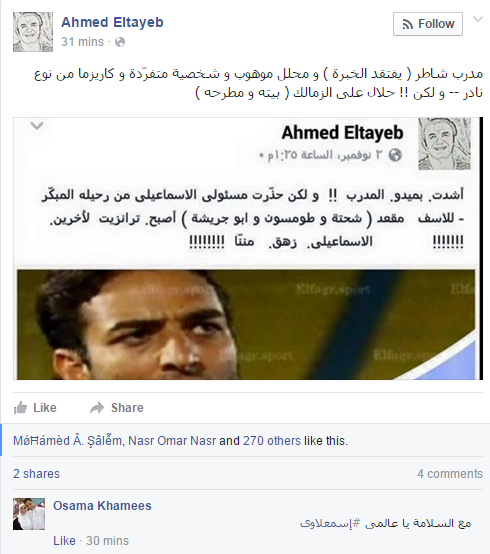Click the sketch avatar inside embedded post
This screenshot has height=554, width=490.
click(x=444, y=143)
